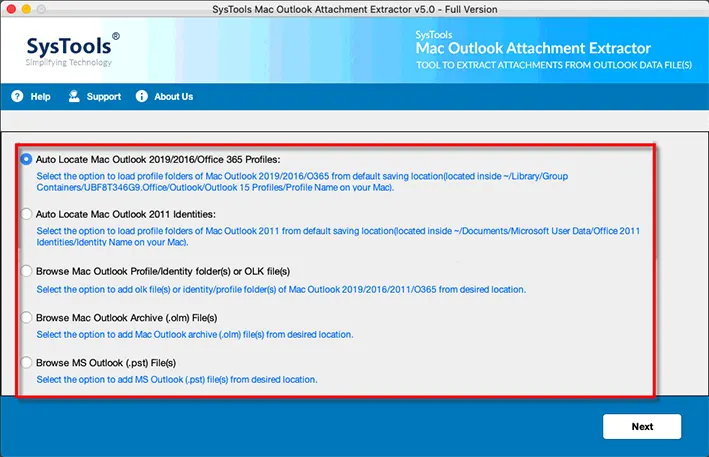Viewport: 709px width, 457px height.
Task: Click the Next button
Action: [642, 426]
